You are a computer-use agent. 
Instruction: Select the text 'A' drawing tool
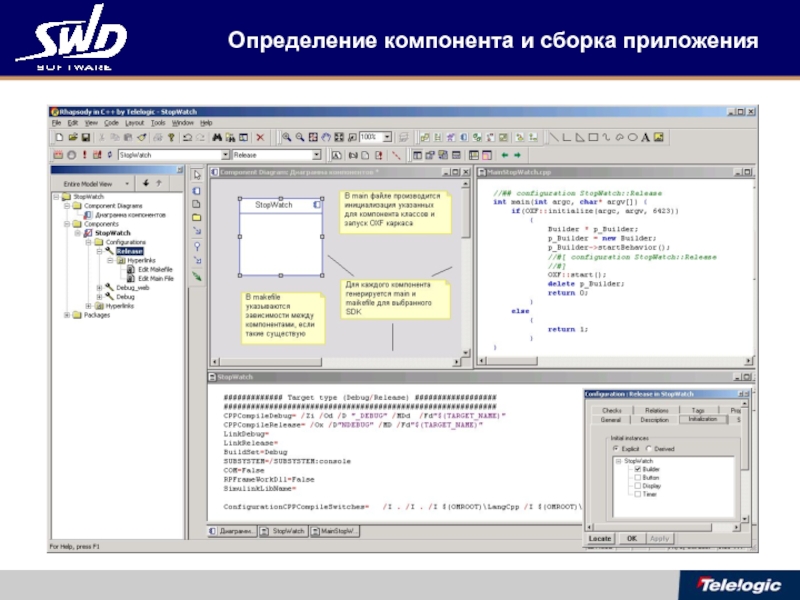645,136
